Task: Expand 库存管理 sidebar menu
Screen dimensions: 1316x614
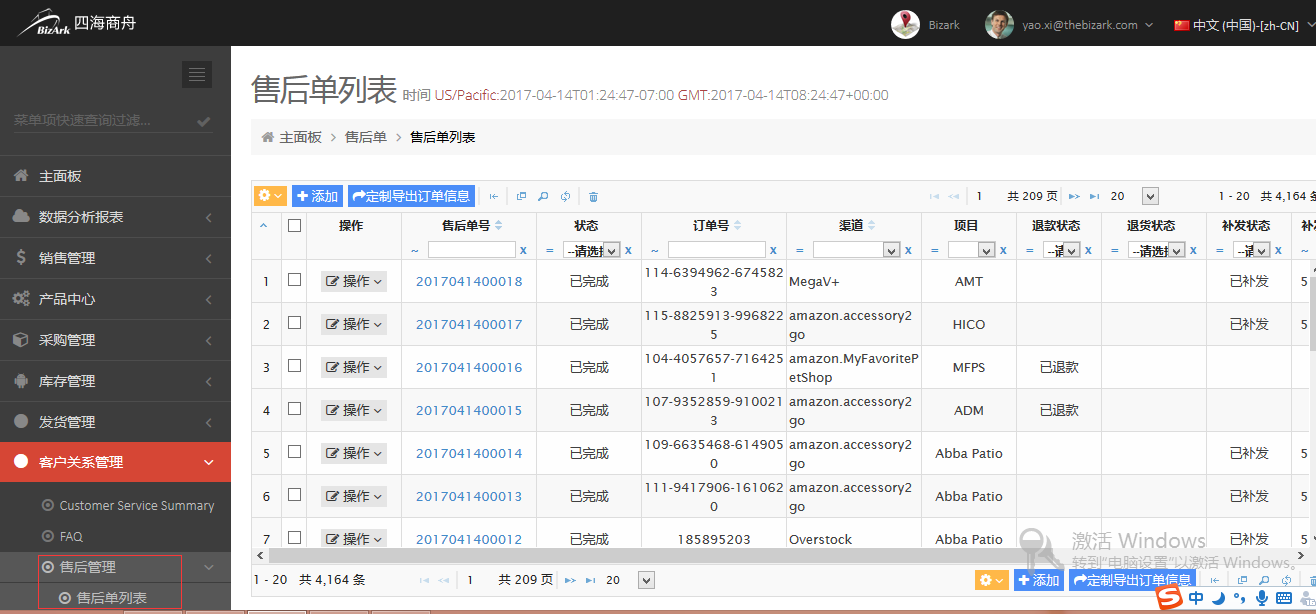Action: (115, 381)
